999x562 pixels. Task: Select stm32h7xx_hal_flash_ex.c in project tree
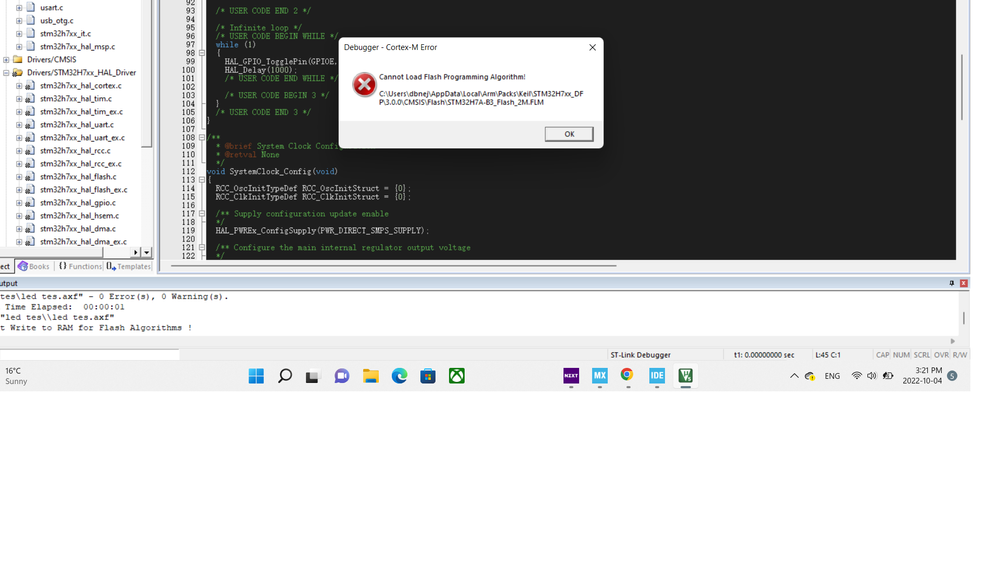click(x=83, y=190)
